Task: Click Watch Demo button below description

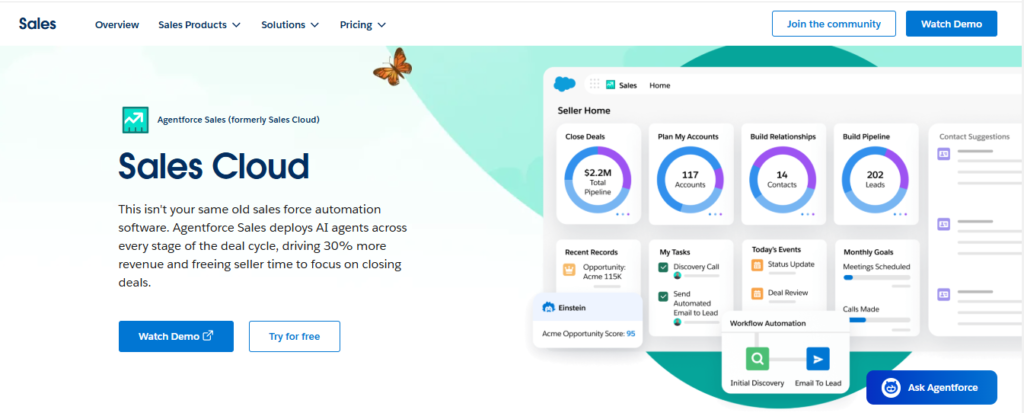Action: point(176,337)
